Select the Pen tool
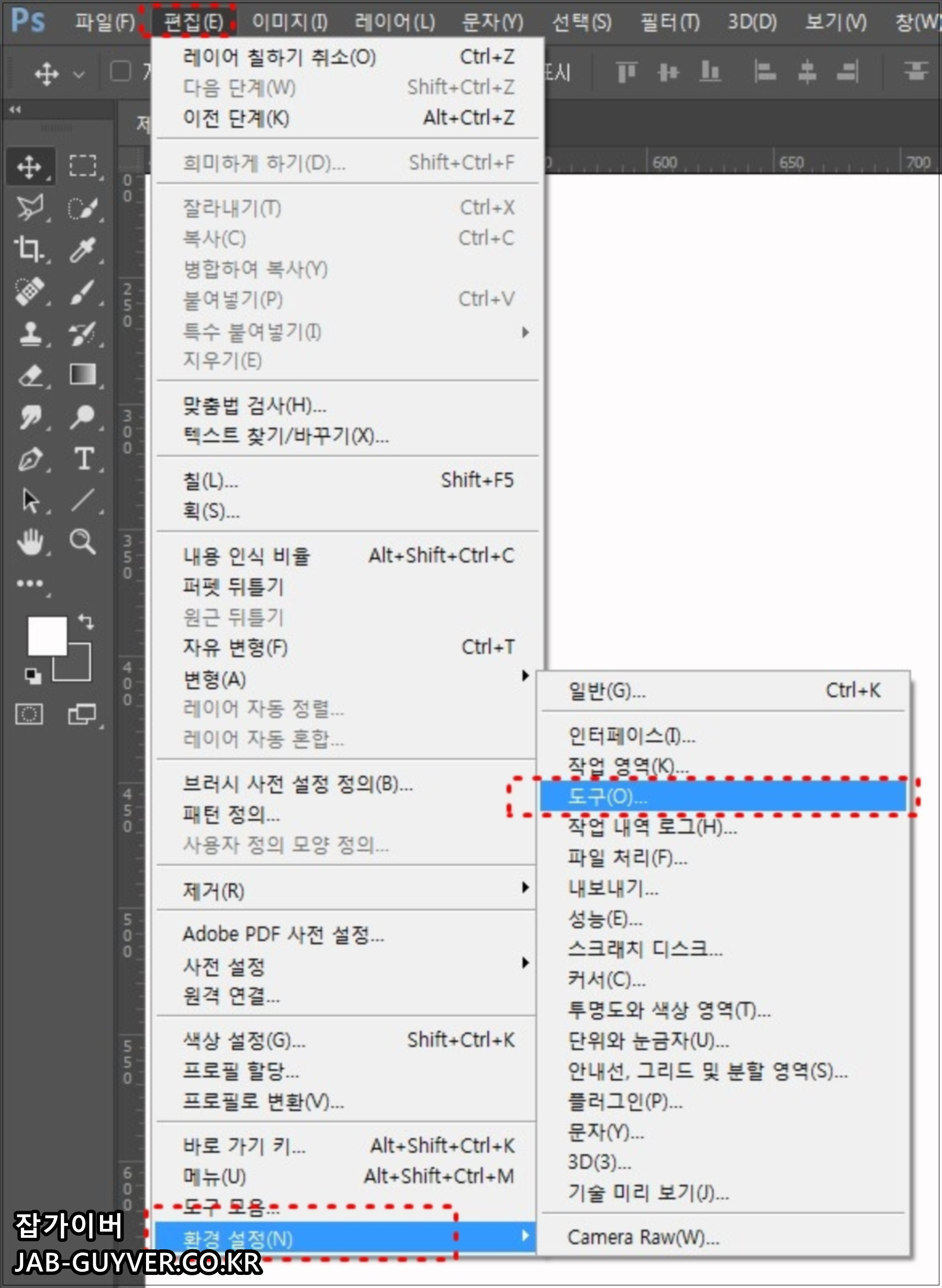The width and height of the screenshot is (942, 1288). coord(31,459)
